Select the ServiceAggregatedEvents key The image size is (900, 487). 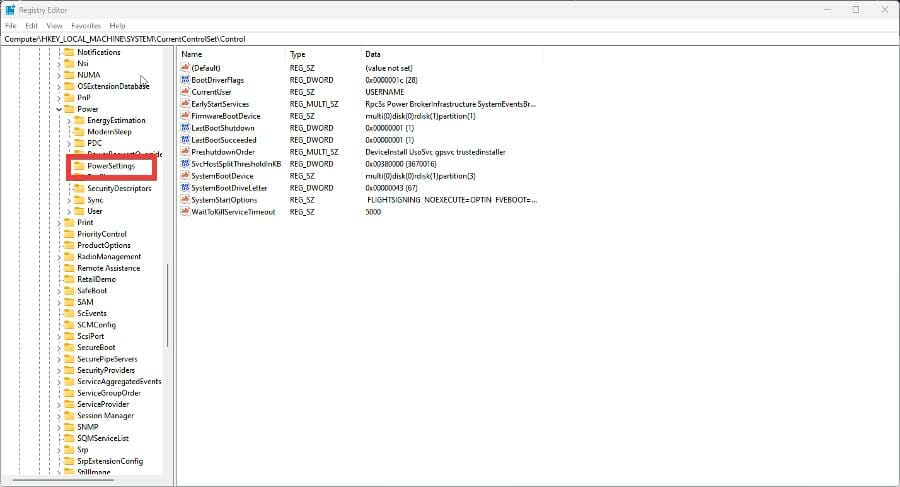click(x=119, y=381)
